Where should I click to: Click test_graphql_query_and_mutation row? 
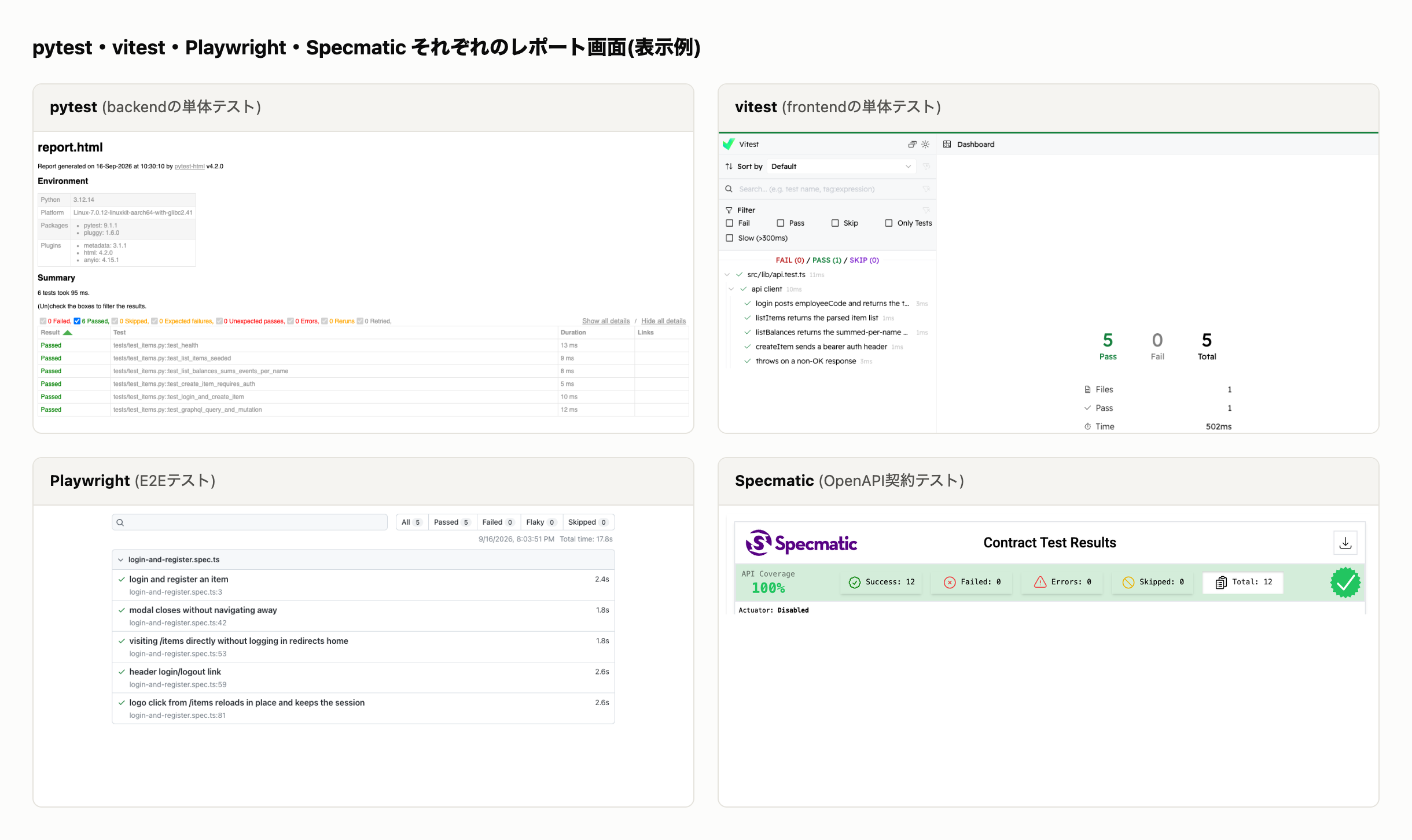363,410
